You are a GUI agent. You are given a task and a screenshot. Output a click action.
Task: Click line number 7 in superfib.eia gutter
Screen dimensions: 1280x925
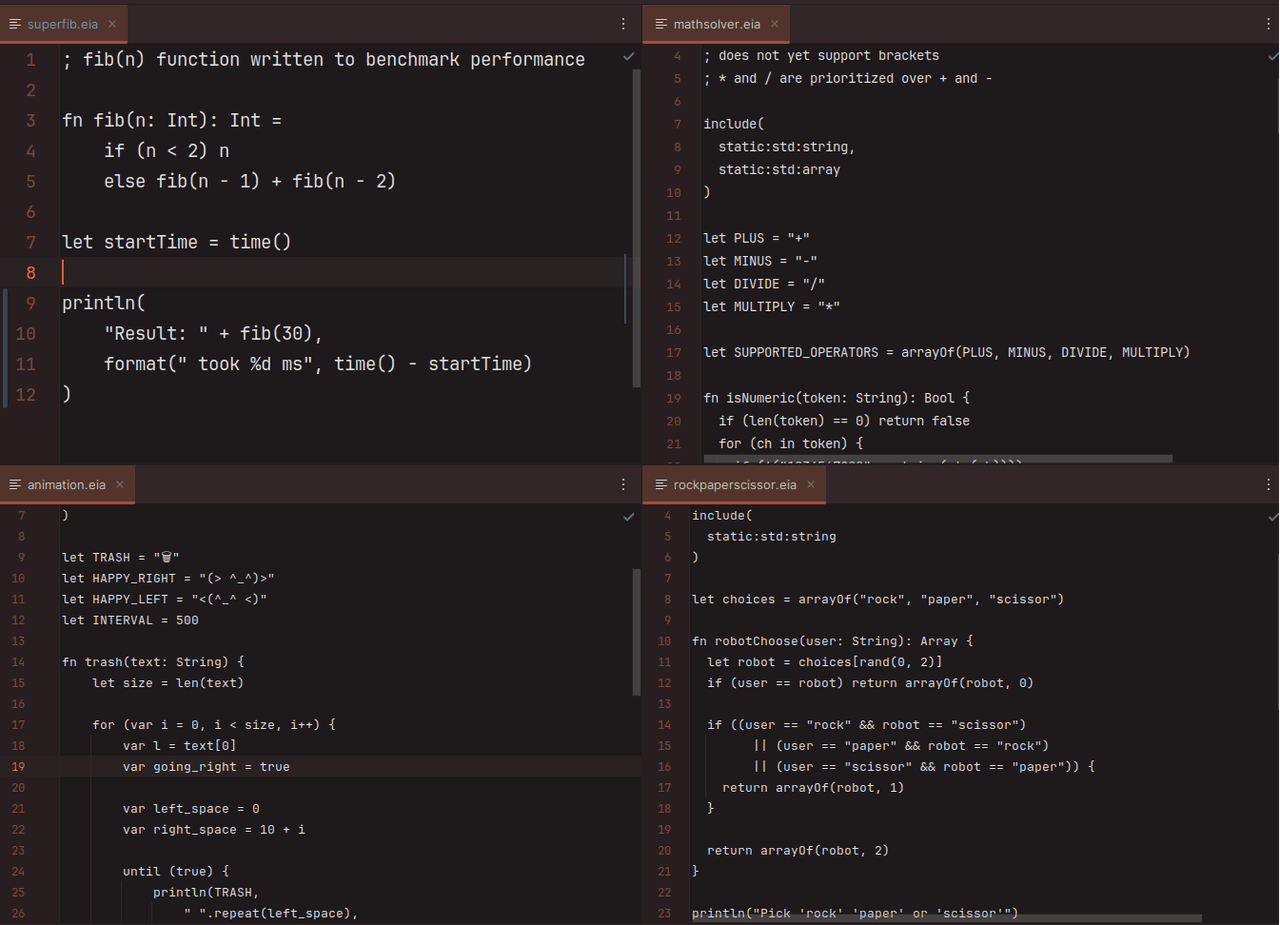click(x=31, y=242)
